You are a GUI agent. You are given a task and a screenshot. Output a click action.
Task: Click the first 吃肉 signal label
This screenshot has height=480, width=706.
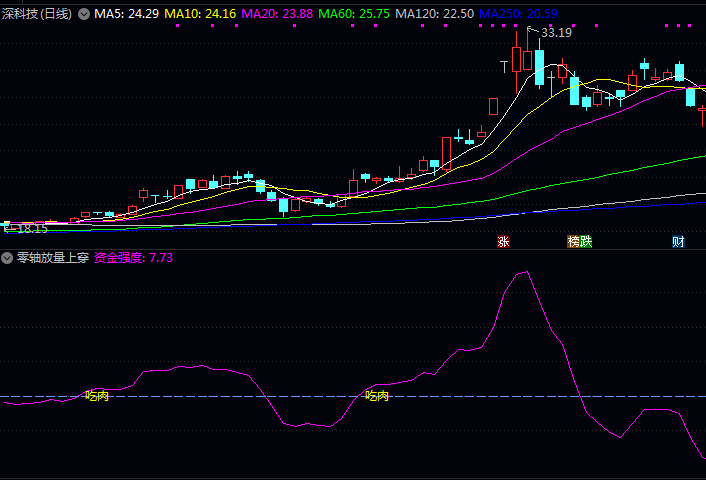click(x=97, y=396)
